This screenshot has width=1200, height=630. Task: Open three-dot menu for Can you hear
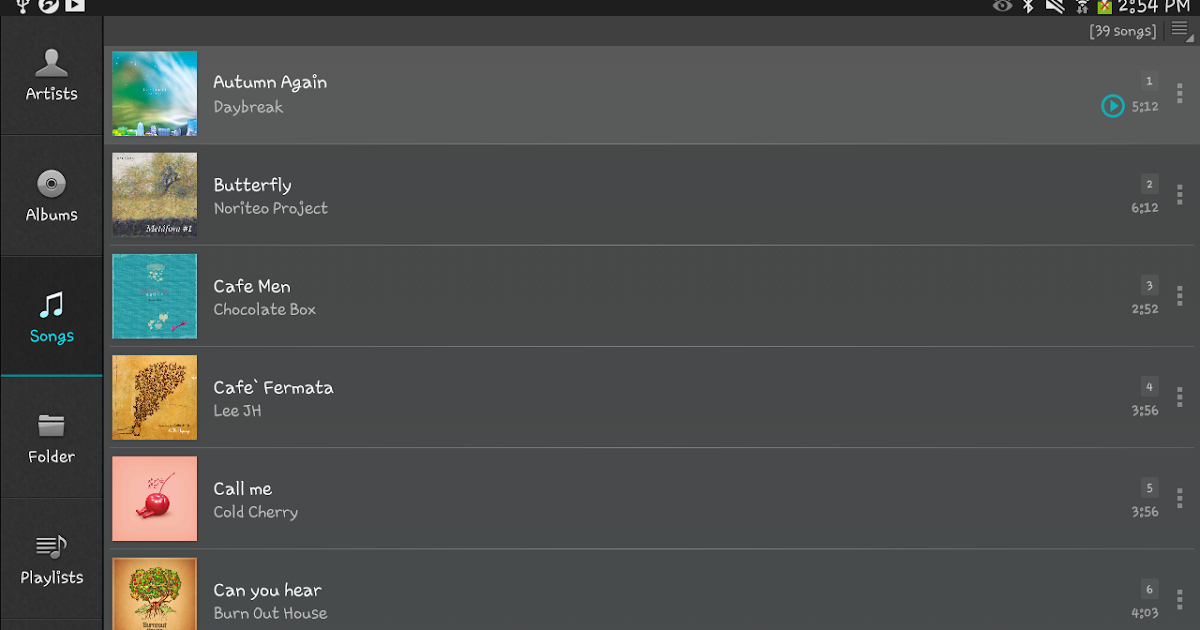coord(1180,598)
